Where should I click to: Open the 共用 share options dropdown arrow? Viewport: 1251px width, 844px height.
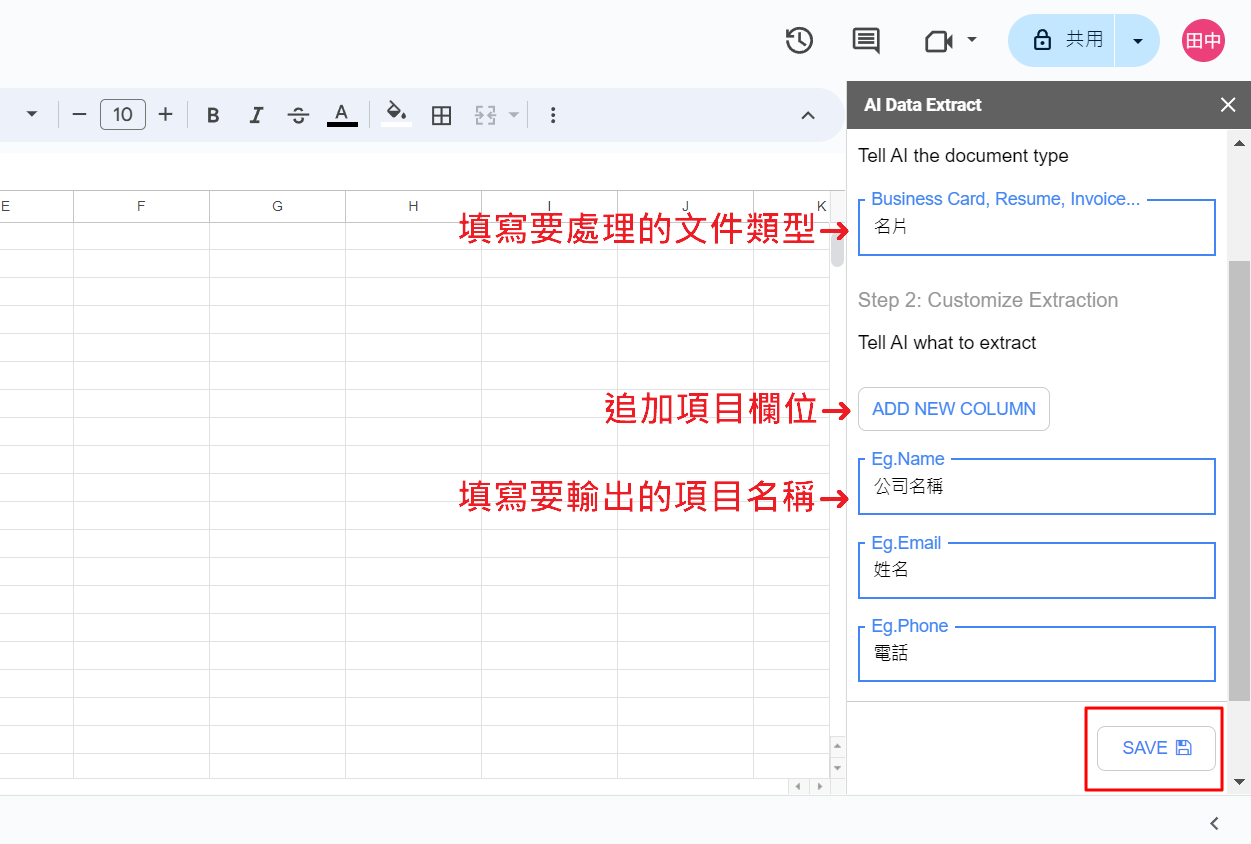[1137, 40]
